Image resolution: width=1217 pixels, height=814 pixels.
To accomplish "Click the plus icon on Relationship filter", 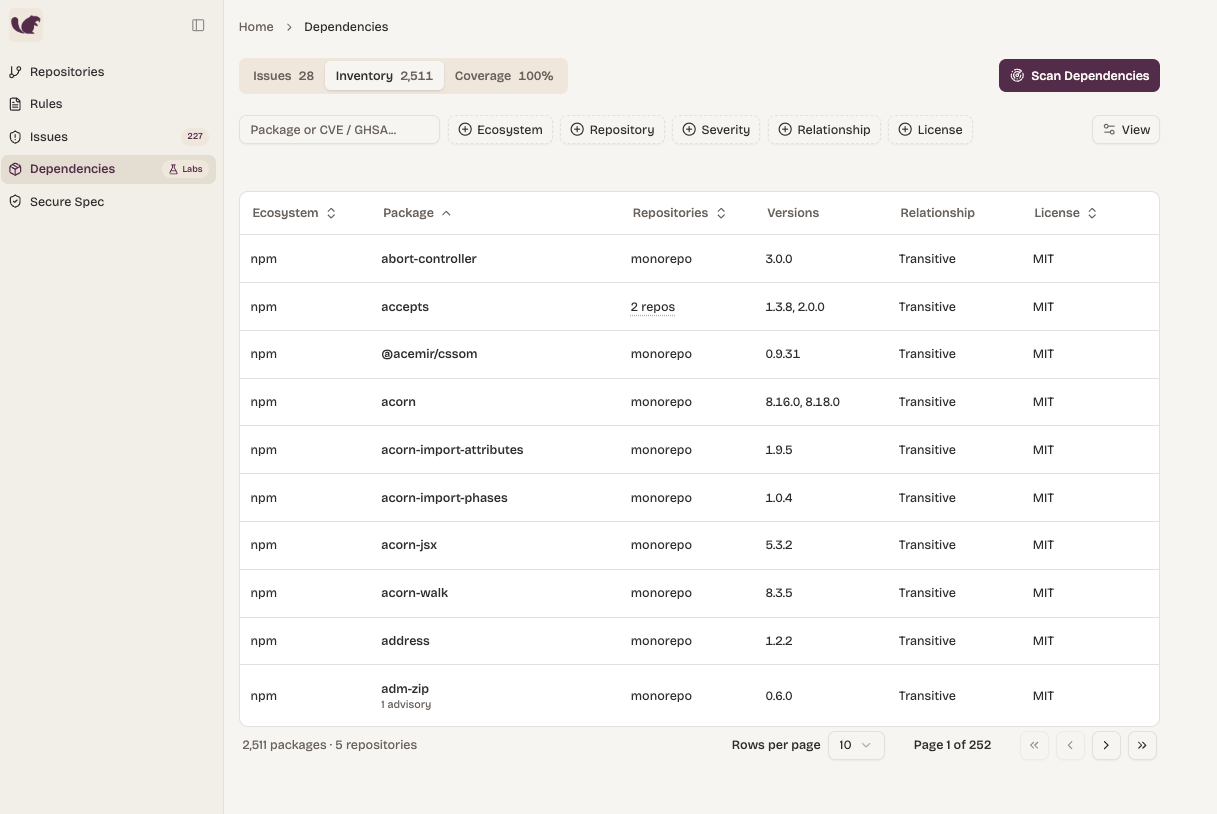I will point(785,130).
